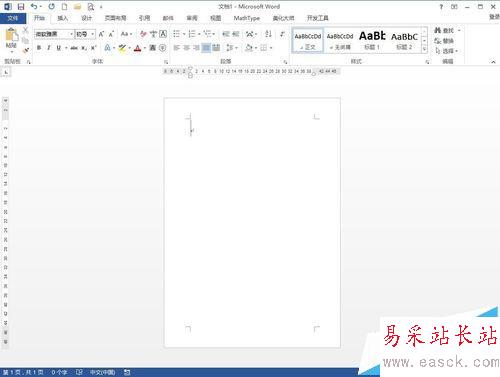Open the Font dialog launcher
Screen dimensions: 500x377
pos(166,62)
